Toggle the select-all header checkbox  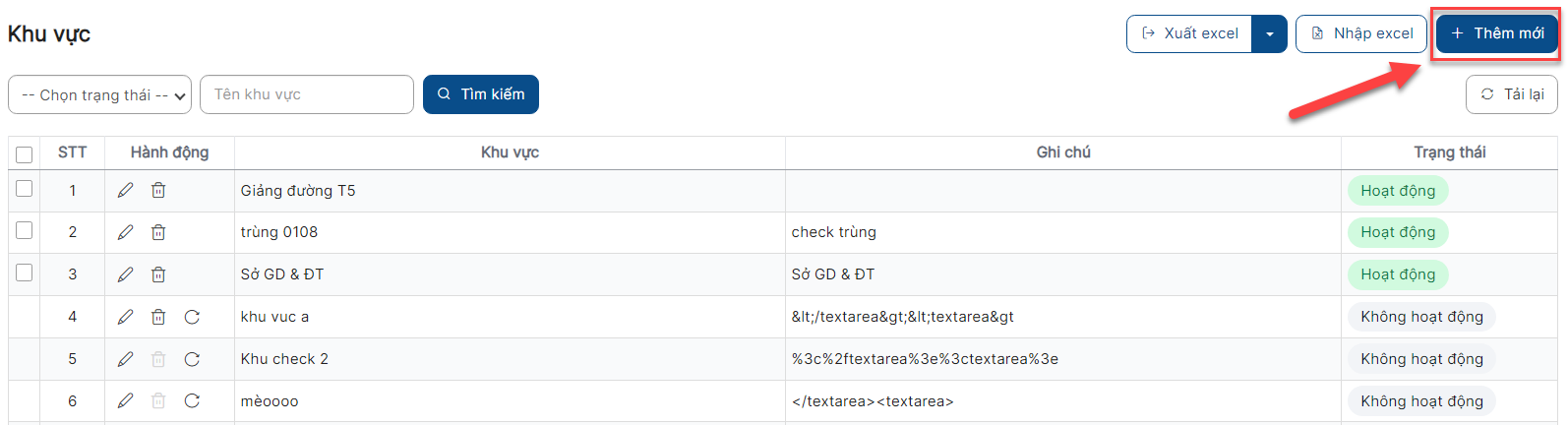(x=25, y=153)
